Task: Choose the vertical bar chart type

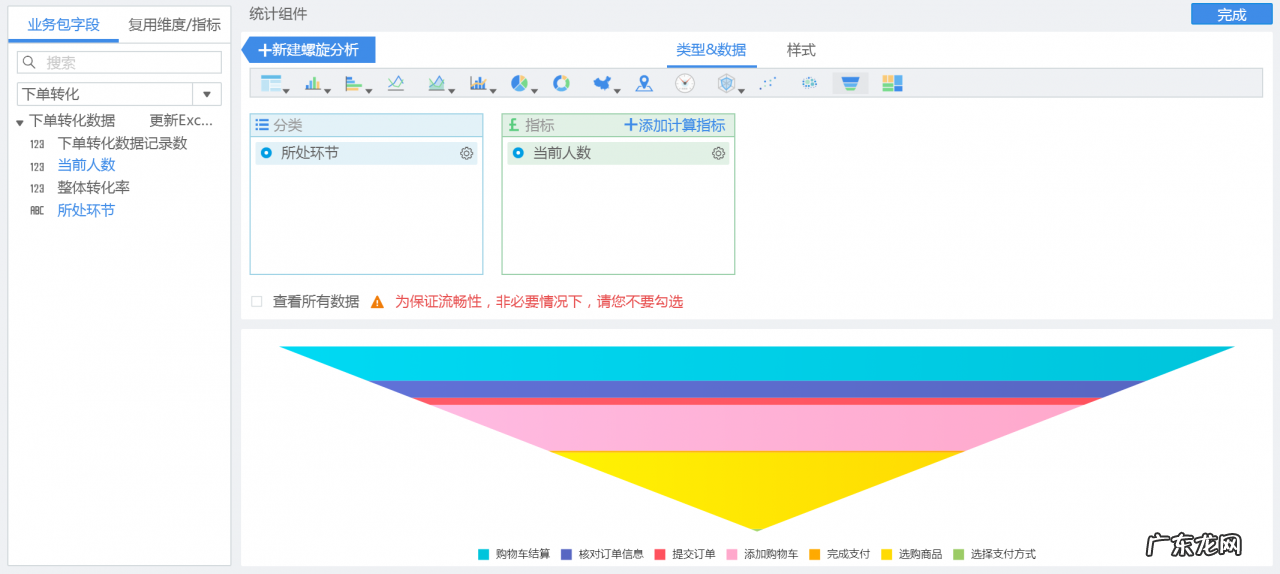Action: point(313,83)
